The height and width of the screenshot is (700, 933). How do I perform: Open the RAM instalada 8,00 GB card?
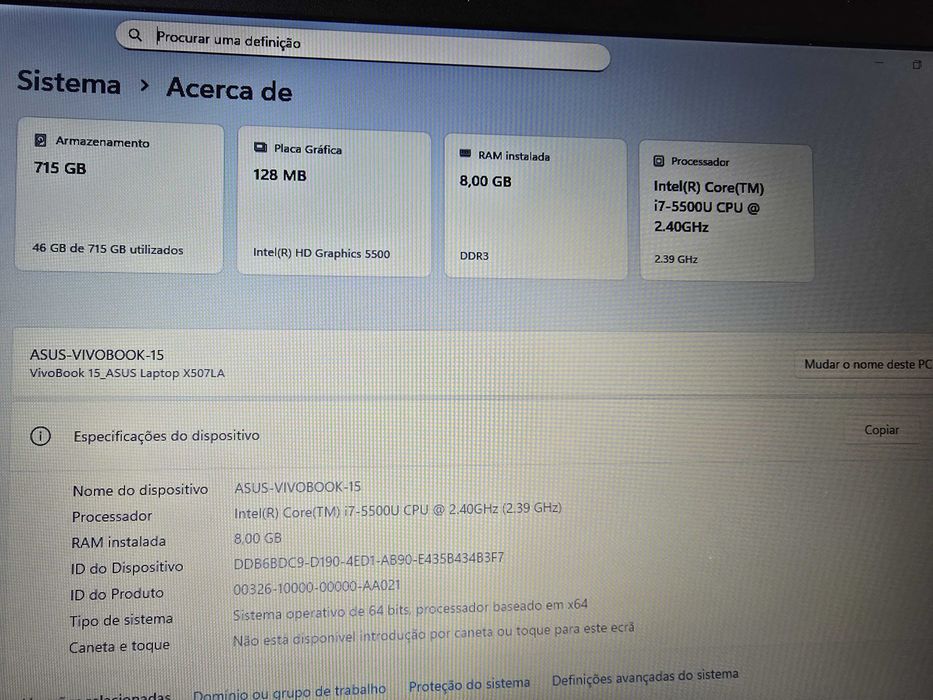pyautogui.click(x=536, y=207)
